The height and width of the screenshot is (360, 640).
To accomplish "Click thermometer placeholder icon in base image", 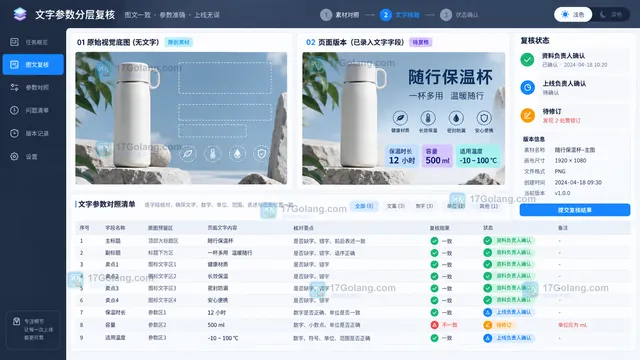I will coord(213,154).
